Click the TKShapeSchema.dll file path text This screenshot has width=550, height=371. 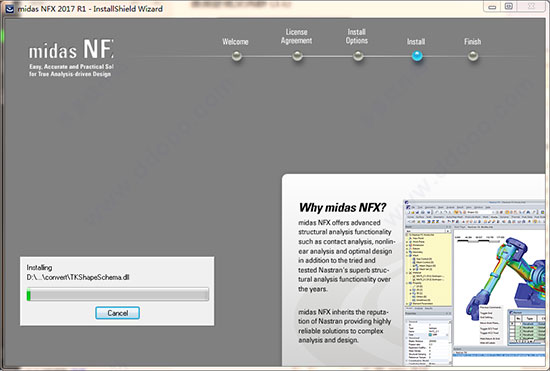[x=78, y=277]
